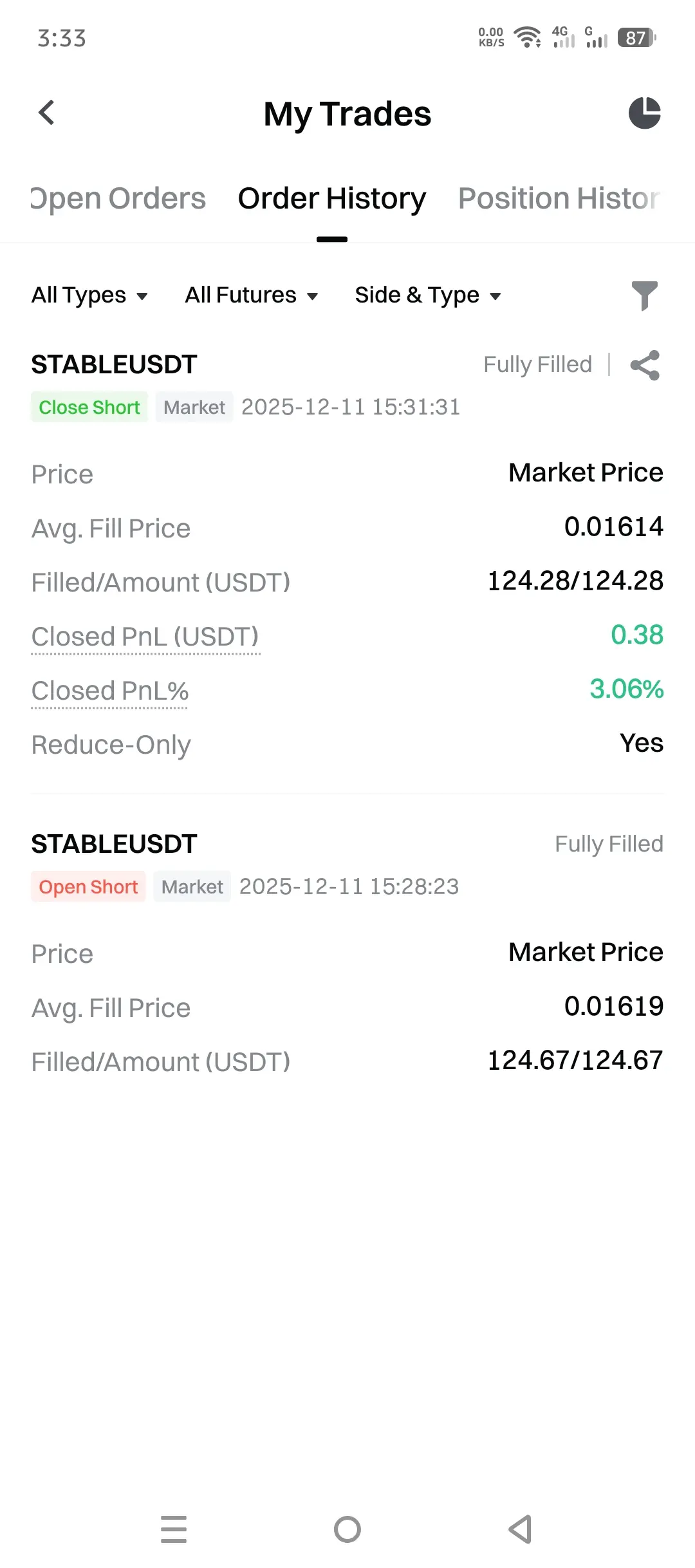Expand the All Futures dropdown
Image resolution: width=695 pixels, height=1568 pixels.
point(251,295)
